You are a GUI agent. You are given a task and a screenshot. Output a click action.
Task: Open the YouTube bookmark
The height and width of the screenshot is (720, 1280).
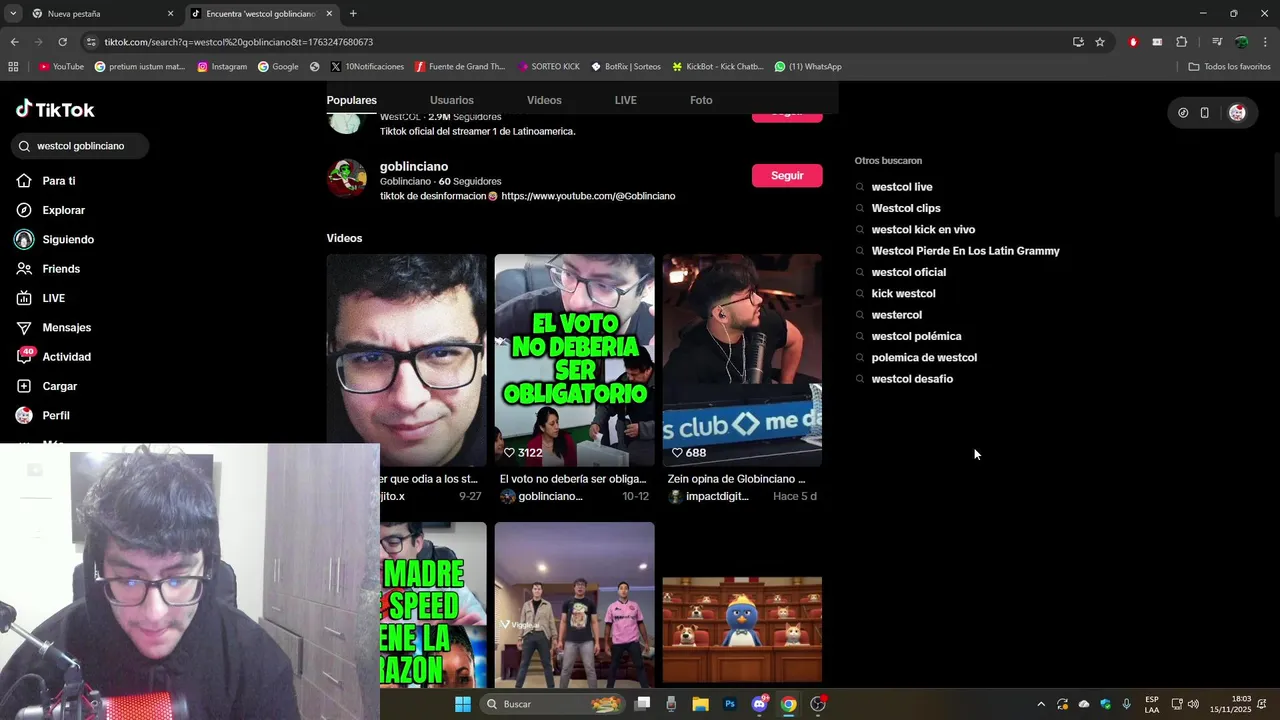coord(61,67)
